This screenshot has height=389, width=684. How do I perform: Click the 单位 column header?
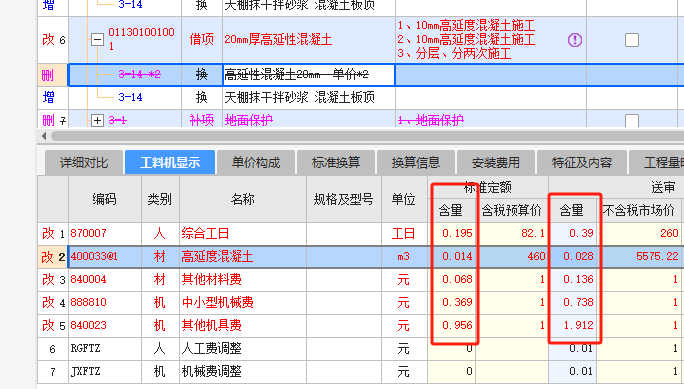404,199
